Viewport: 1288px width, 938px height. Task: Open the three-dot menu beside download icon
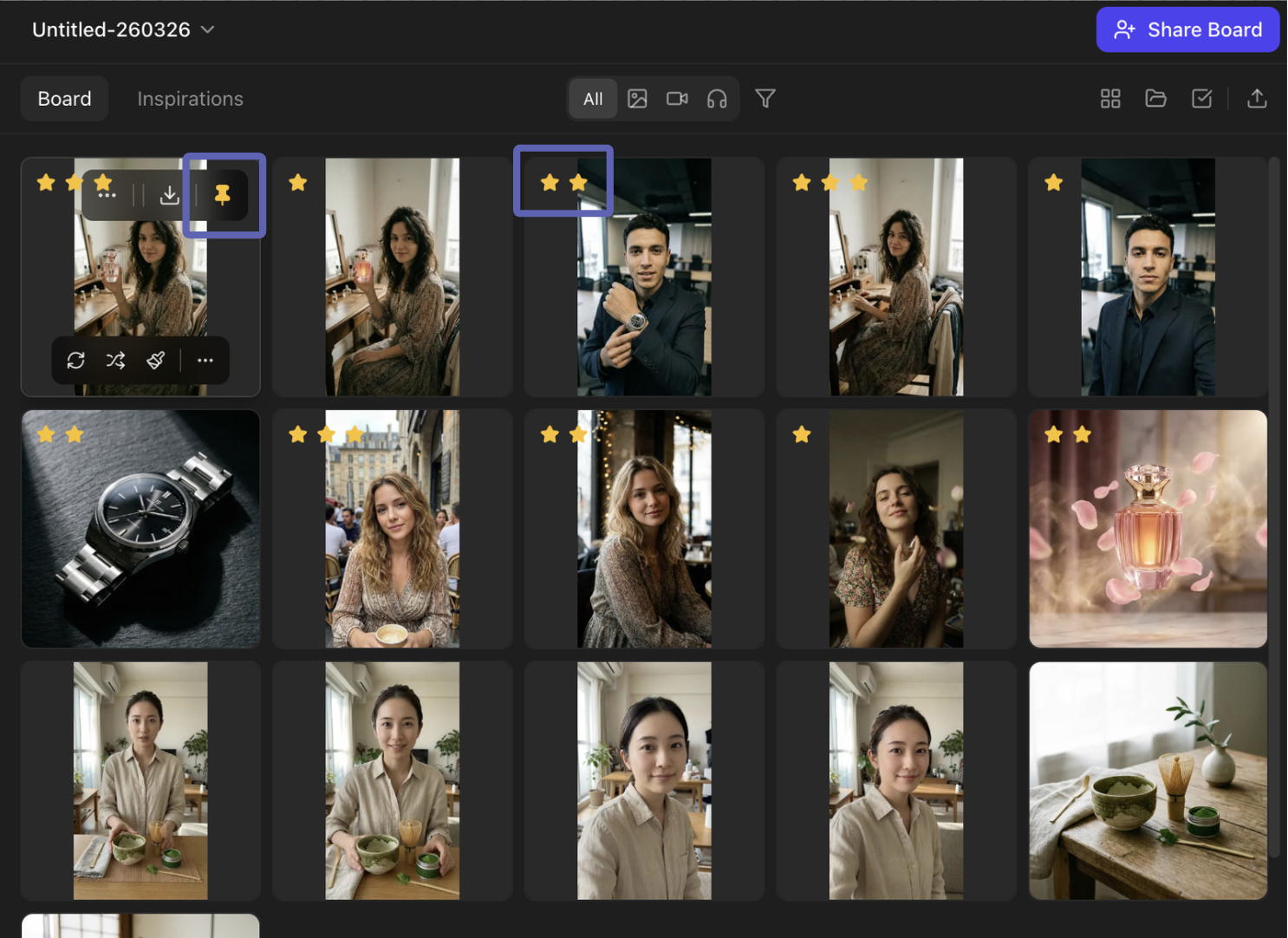(107, 195)
